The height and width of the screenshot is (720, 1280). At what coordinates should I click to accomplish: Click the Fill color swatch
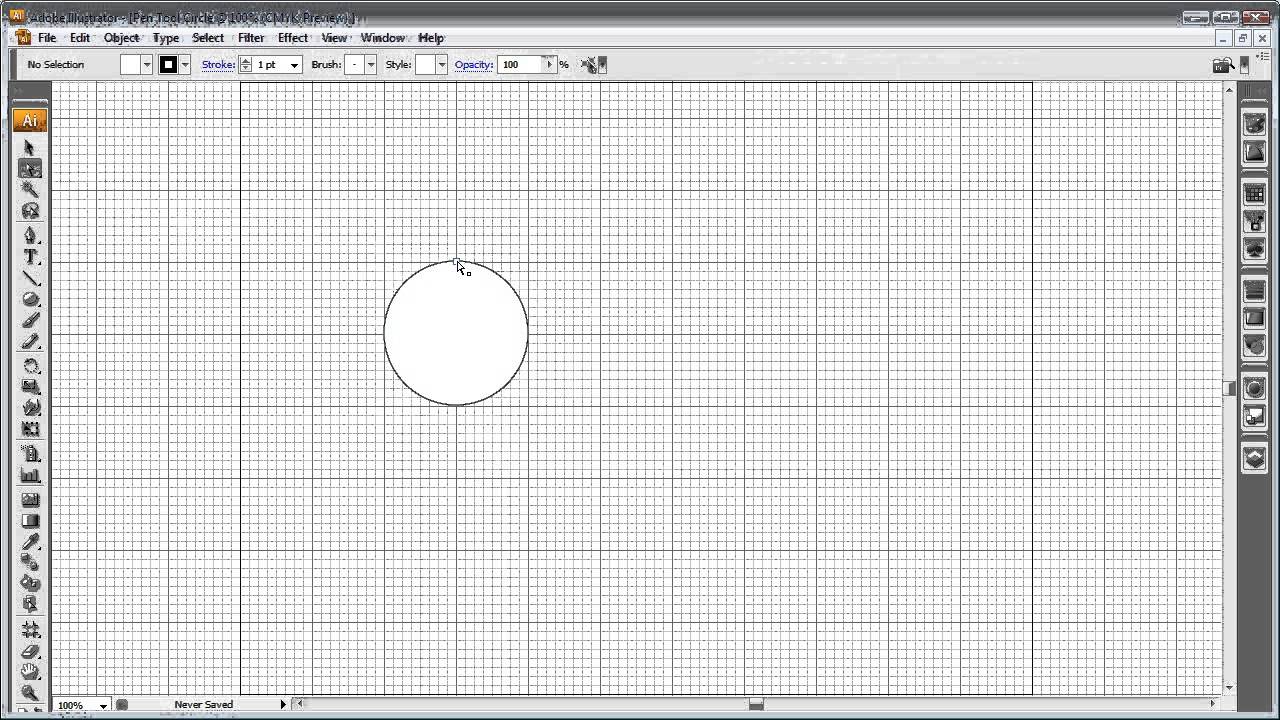click(x=131, y=65)
